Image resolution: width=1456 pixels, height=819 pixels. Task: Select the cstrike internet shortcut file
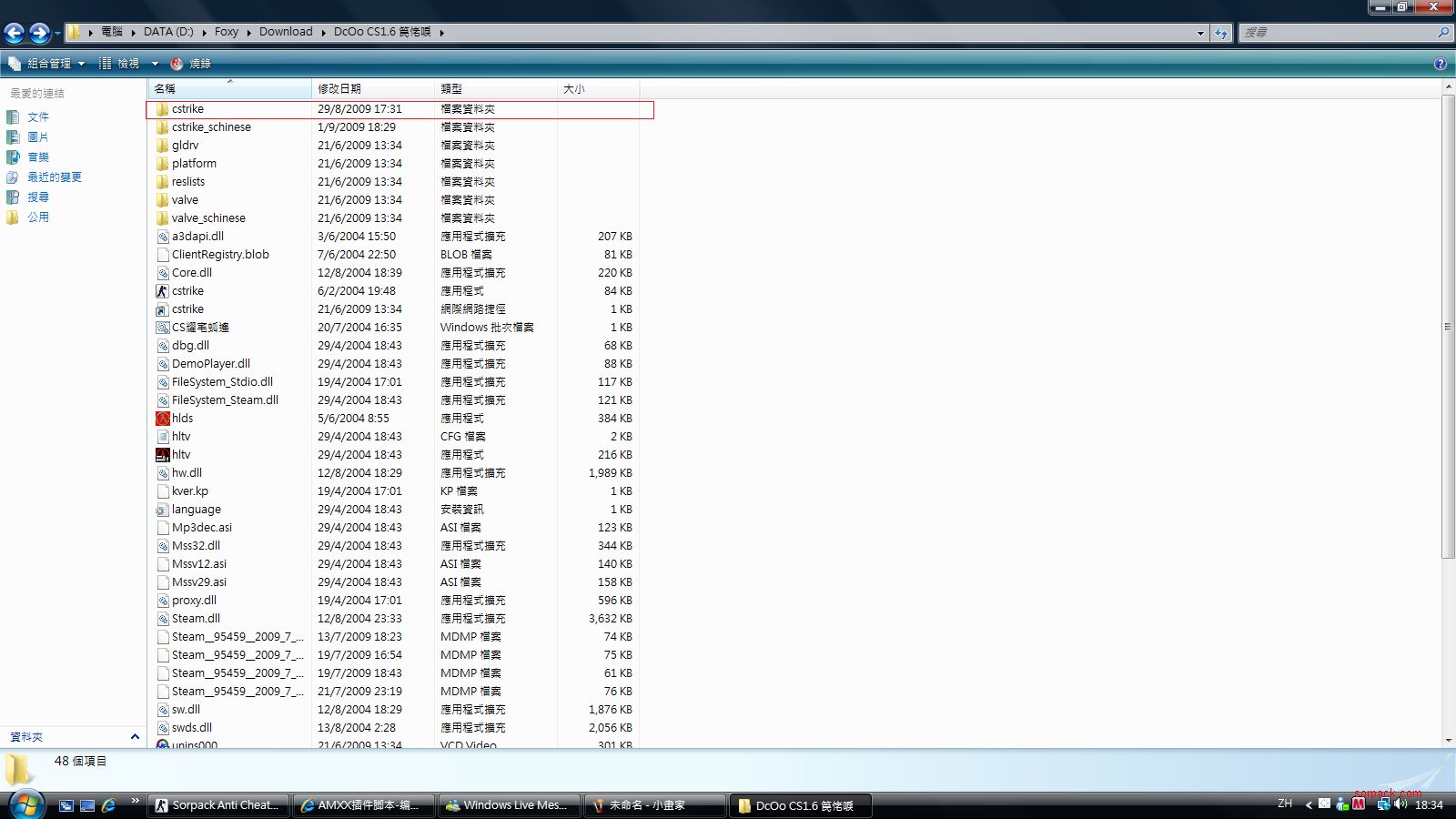click(187, 309)
